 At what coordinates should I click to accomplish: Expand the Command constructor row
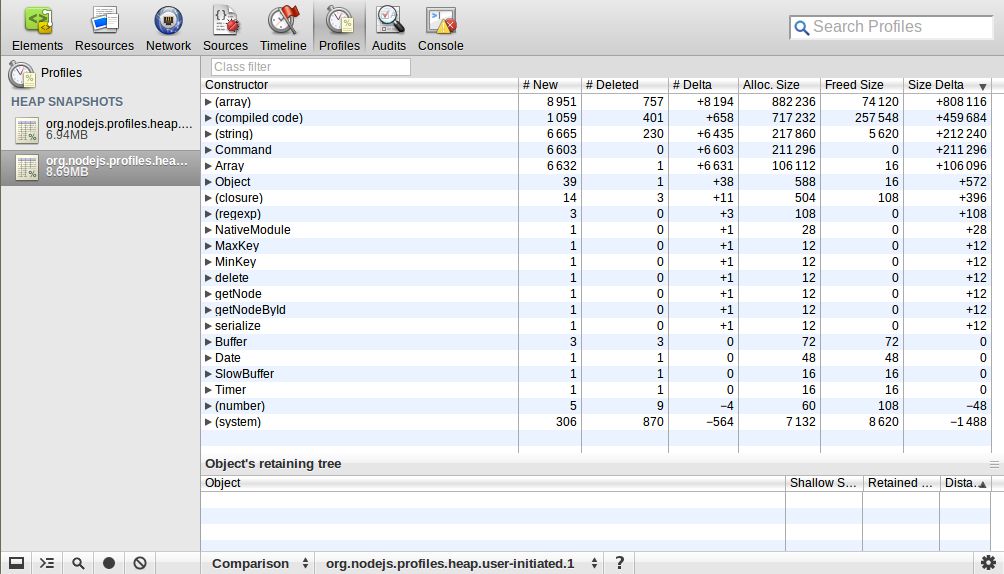208,150
